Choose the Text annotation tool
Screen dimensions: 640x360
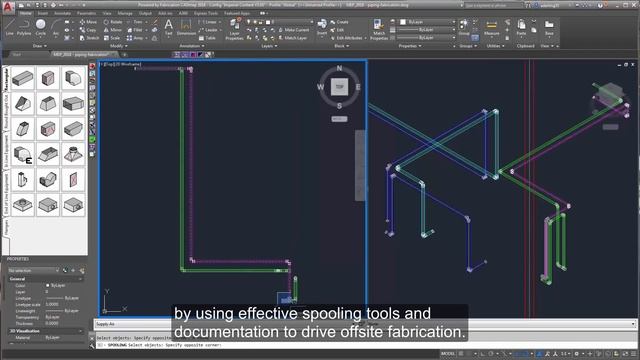pos(169,27)
